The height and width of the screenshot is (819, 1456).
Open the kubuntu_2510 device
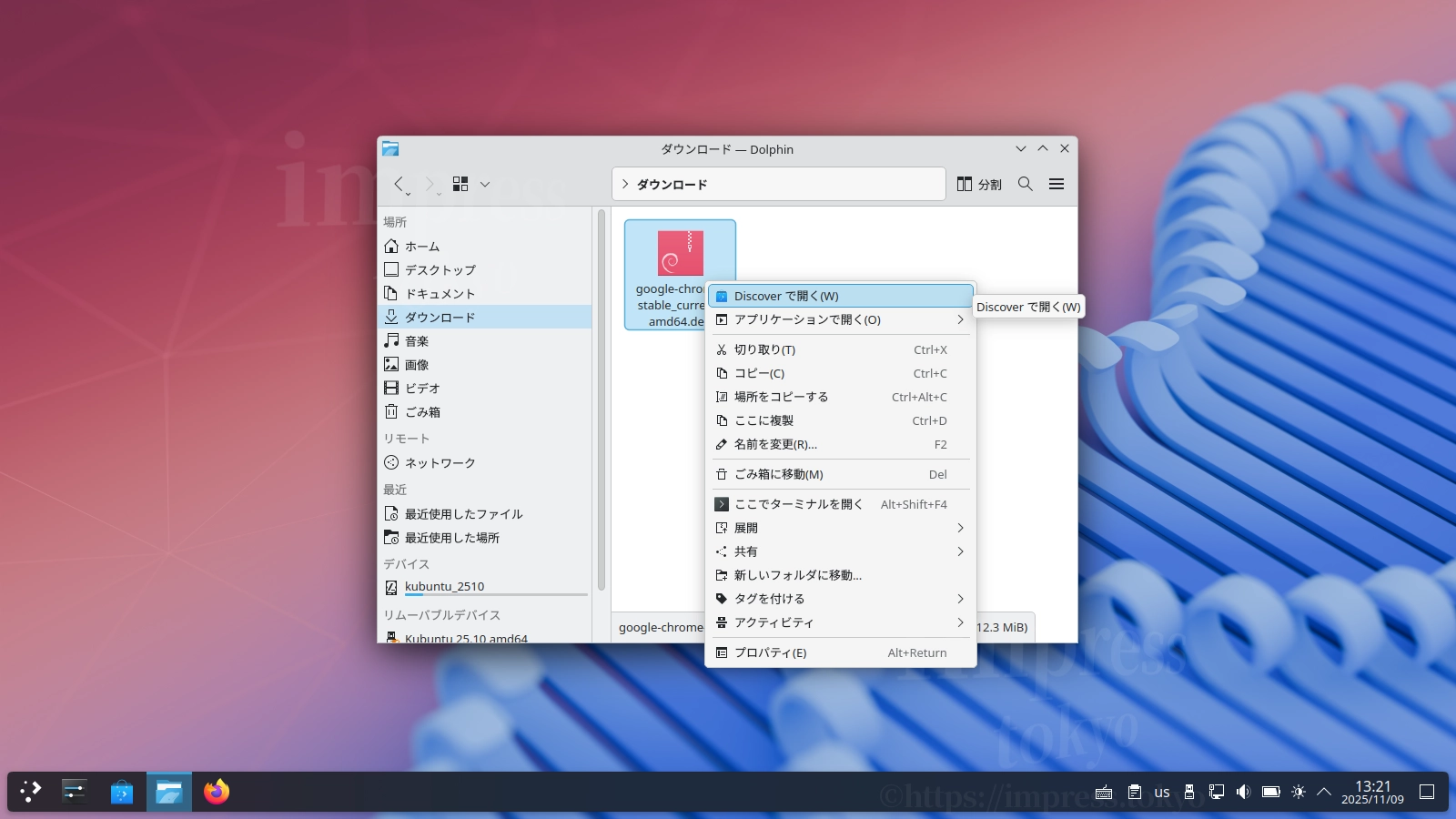[x=486, y=587]
